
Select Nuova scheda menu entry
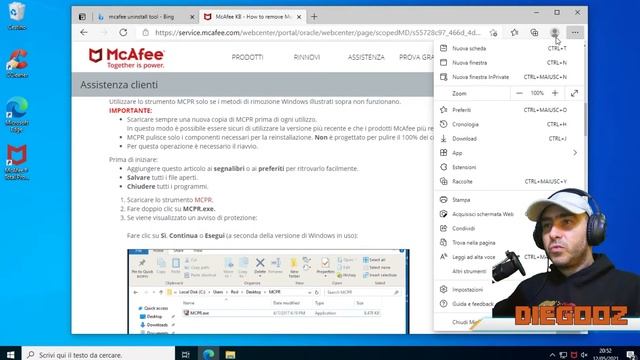[x=509, y=48]
